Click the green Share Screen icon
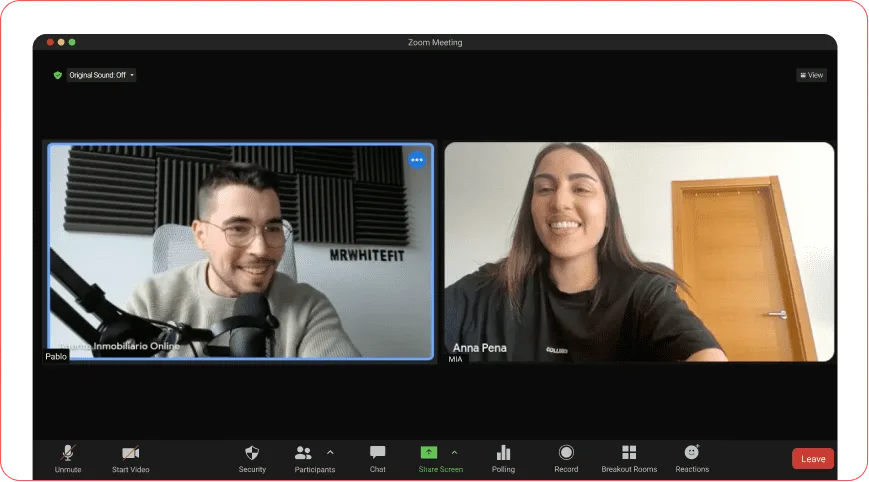 (x=429, y=452)
